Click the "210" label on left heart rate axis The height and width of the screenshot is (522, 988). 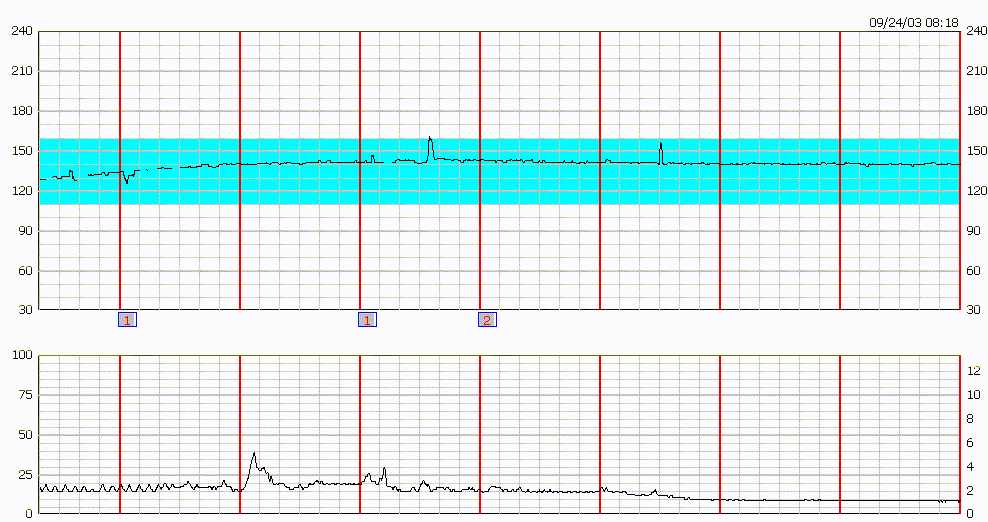[22, 72]
